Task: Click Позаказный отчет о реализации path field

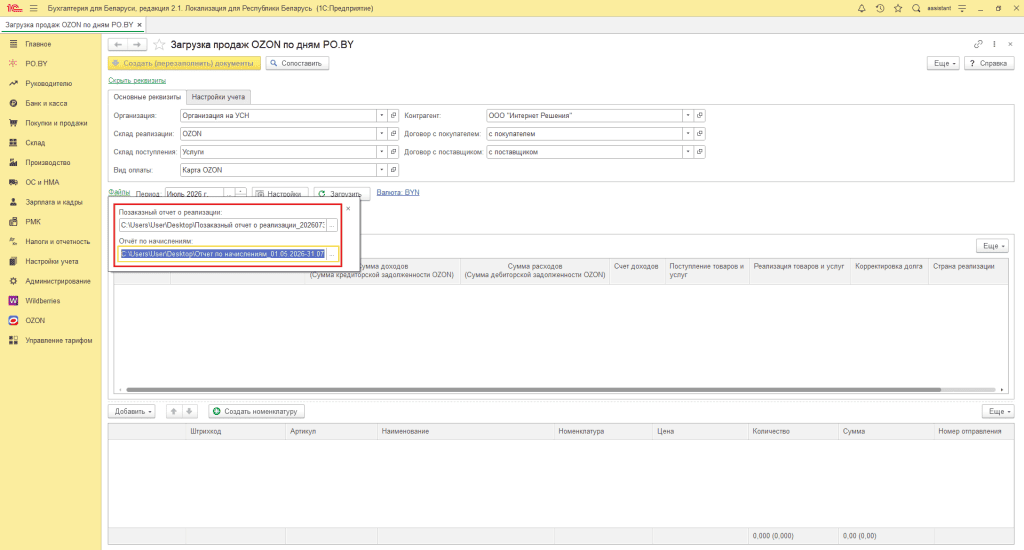Action: pyautogui.click(x=223, y=225)
